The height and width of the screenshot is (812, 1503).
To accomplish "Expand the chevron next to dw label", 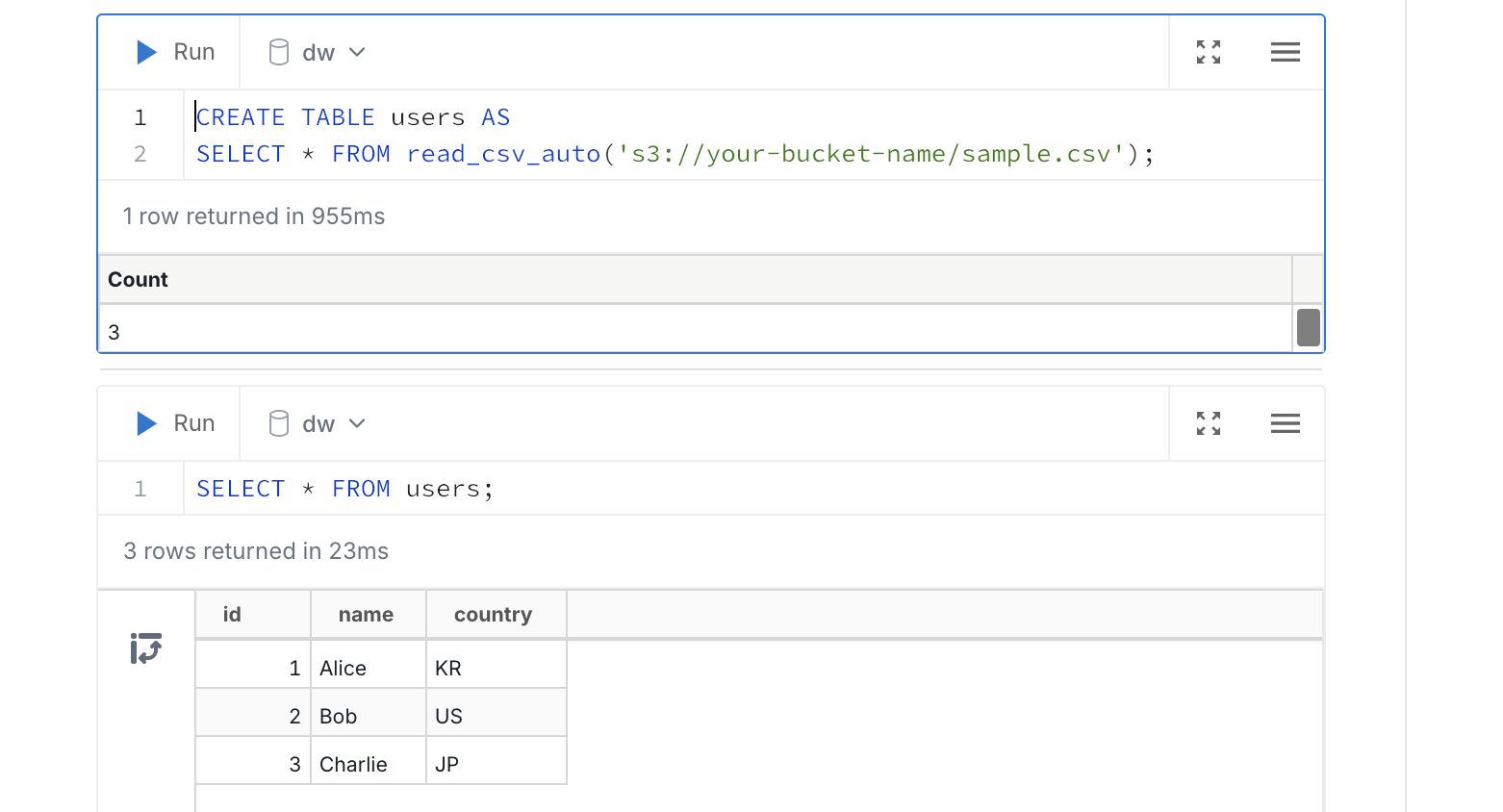I will point(357,52).
